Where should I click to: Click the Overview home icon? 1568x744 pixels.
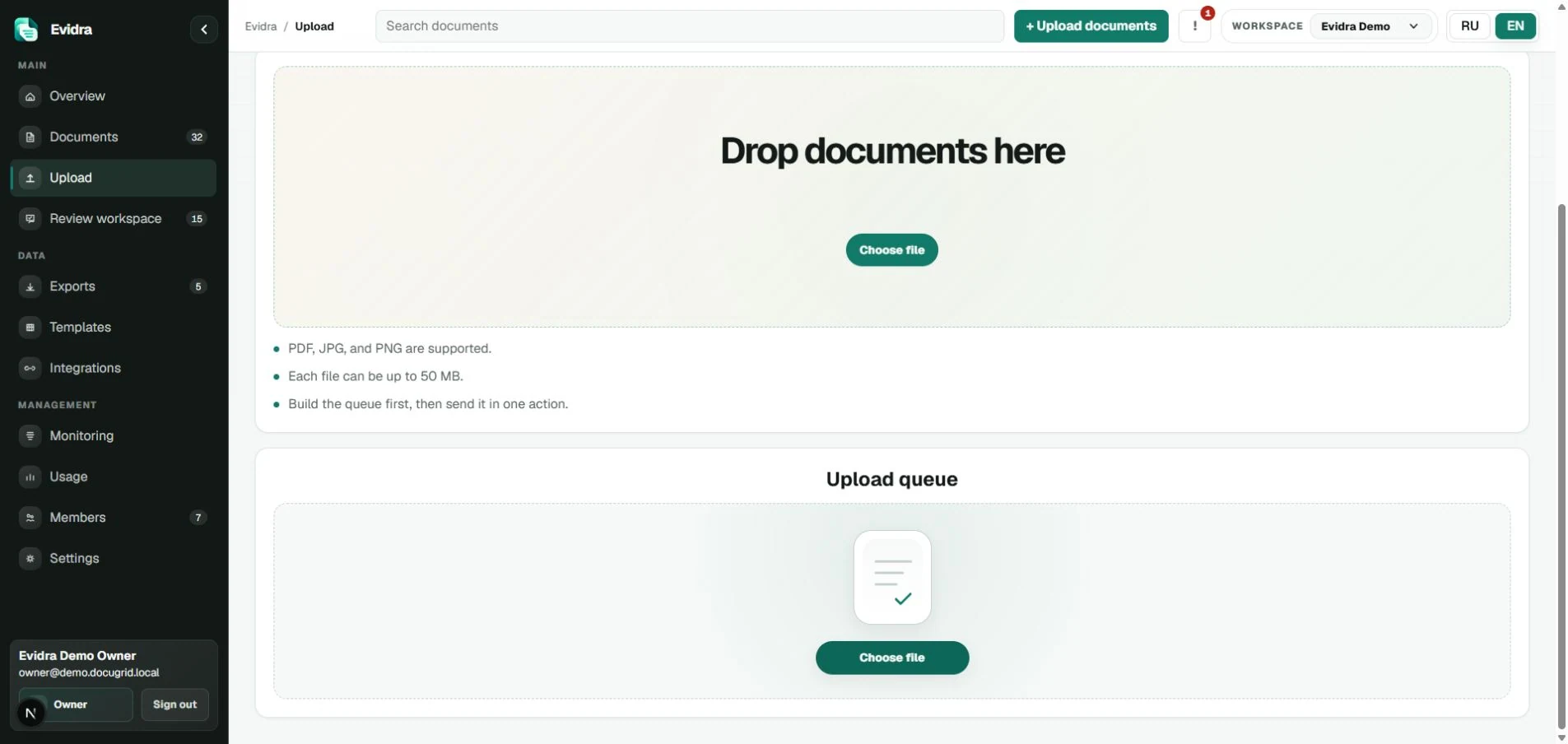tap(30, 96)
